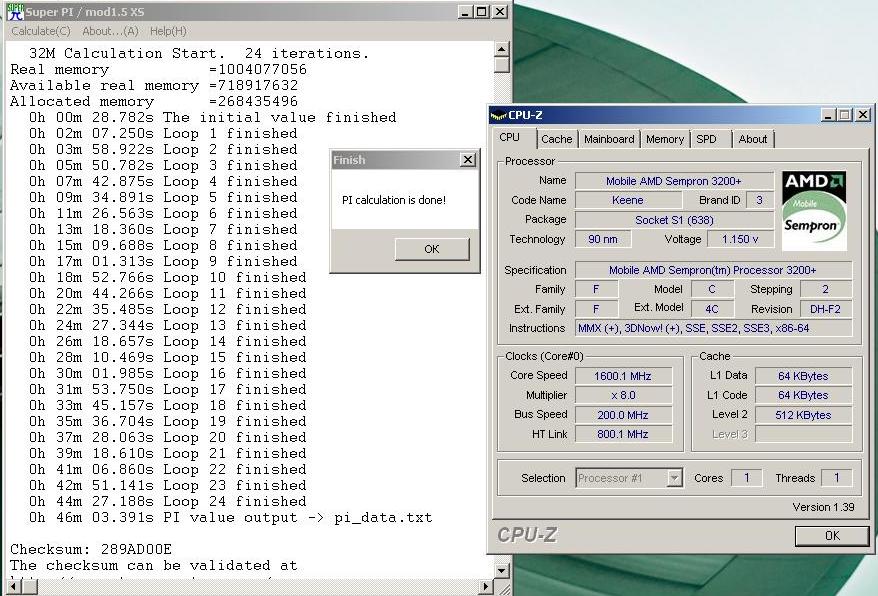Click the L1 Data value '64 KBytes'
Viewport: 878px width, 596px height.
click(804, 376)
